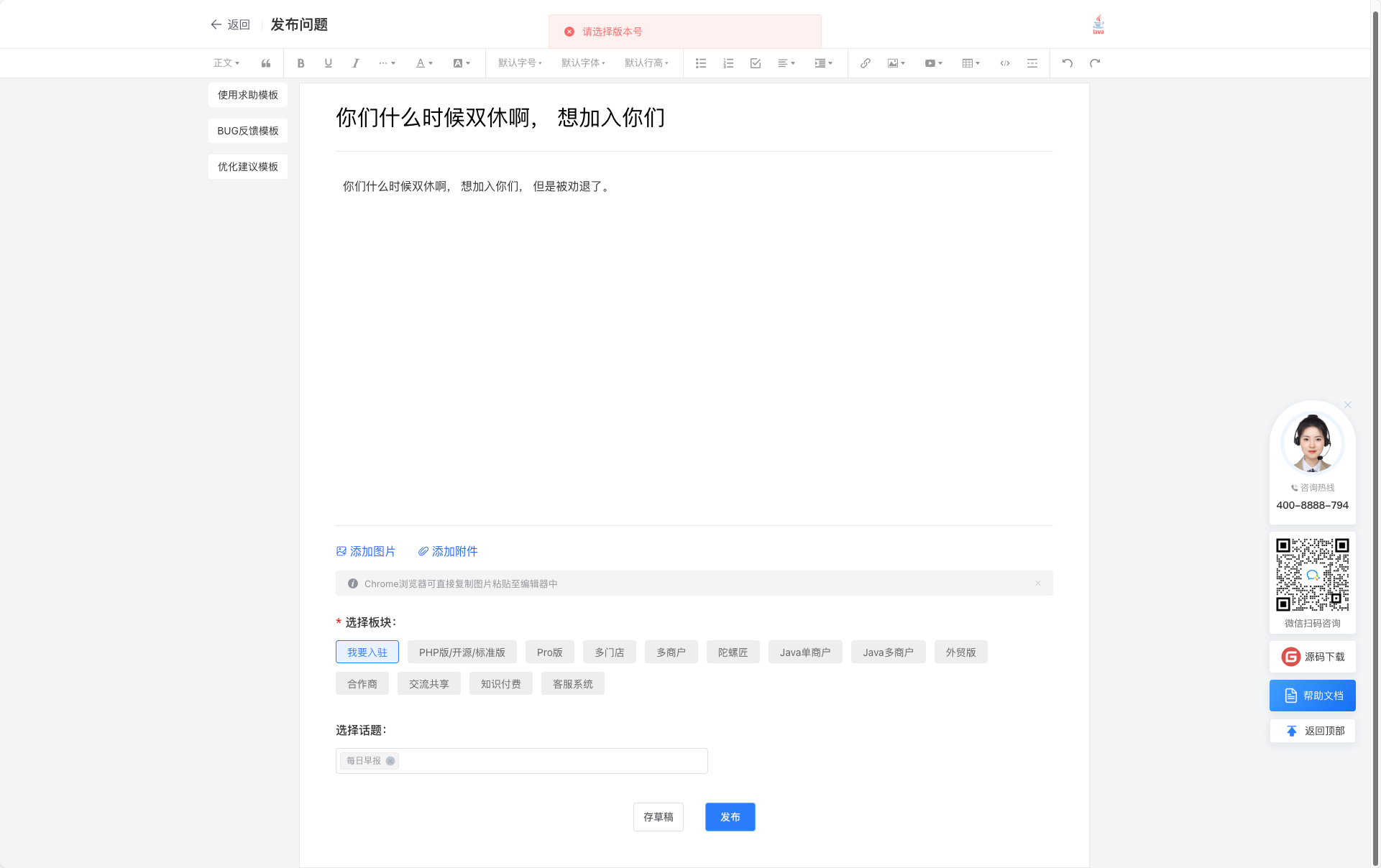Insert a horizontal divider line

[1032, 63]
